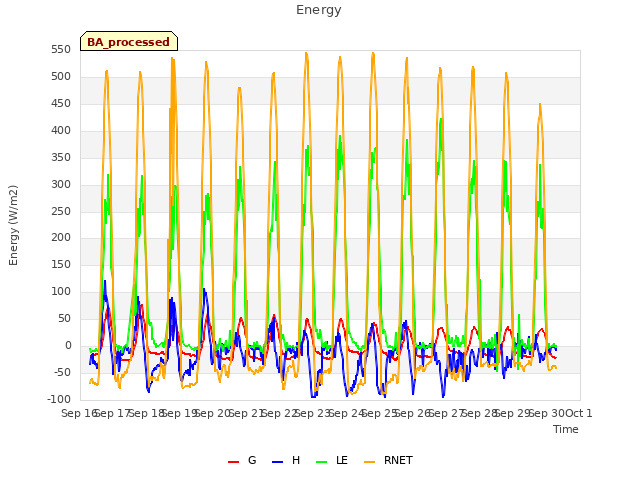
Task: Click the Sep 16 x-axis date label
Action: 79,413
